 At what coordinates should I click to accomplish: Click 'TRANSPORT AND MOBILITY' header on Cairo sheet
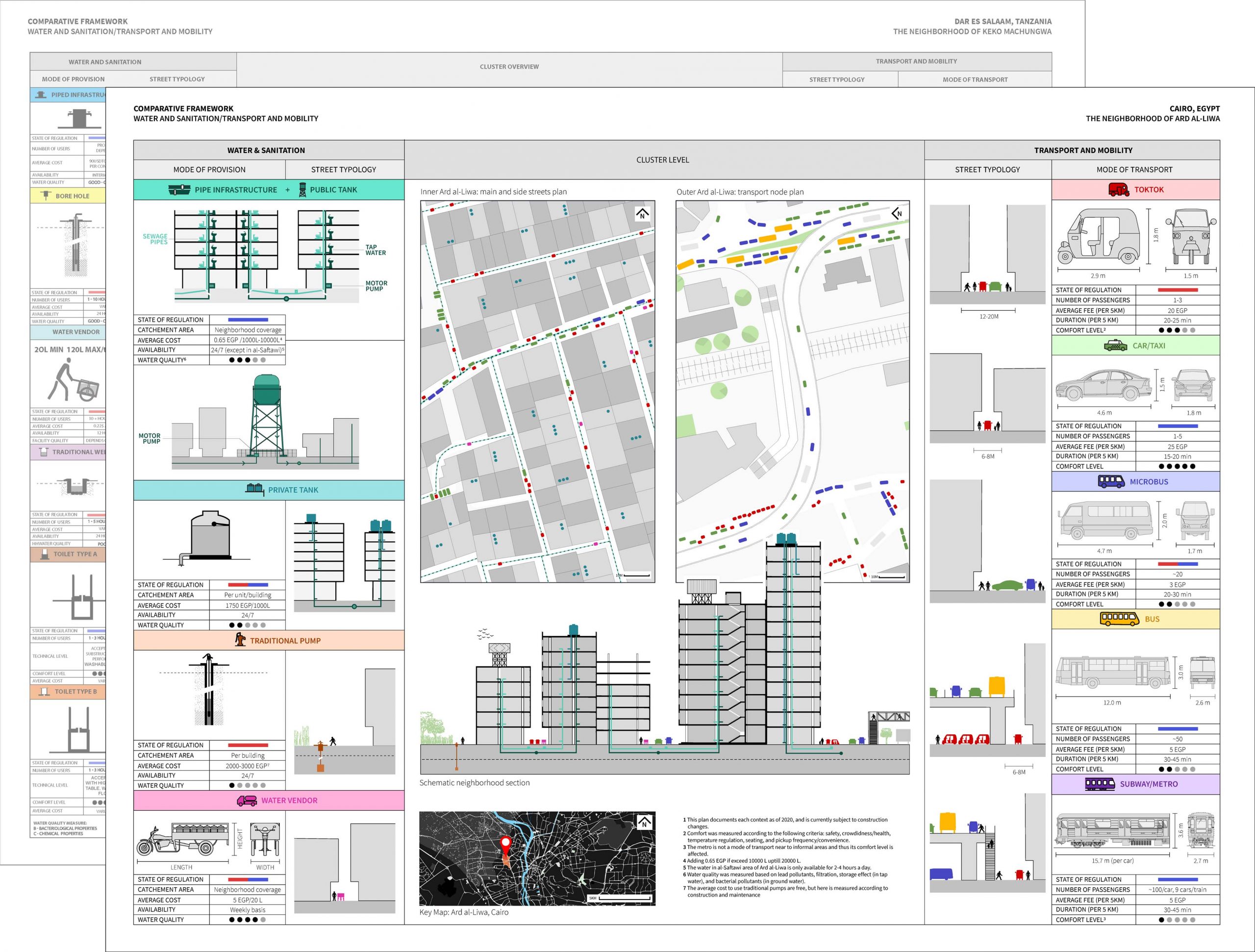1072,150
